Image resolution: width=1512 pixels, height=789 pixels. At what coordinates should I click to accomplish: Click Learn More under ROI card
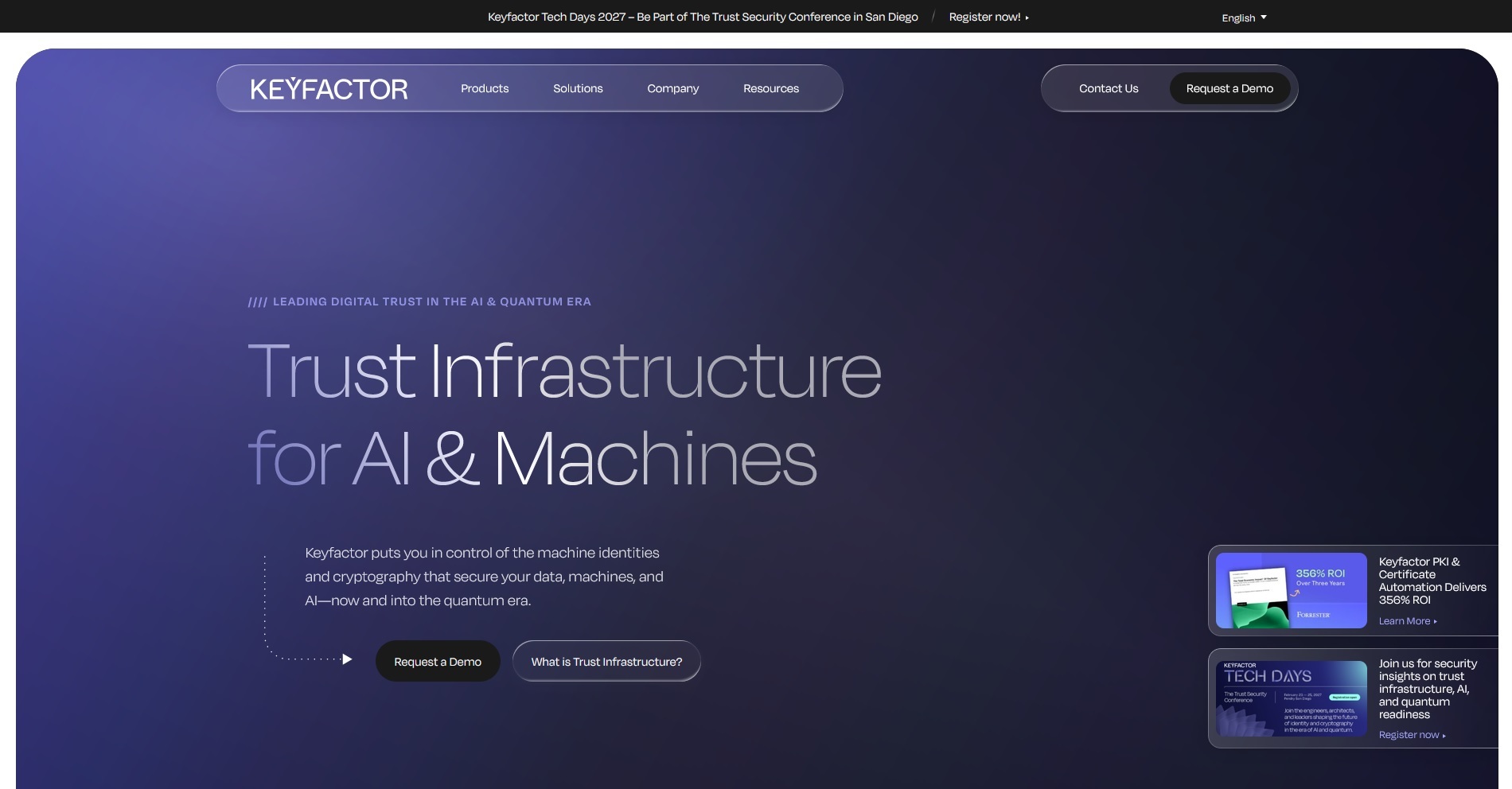[1408, 621]
